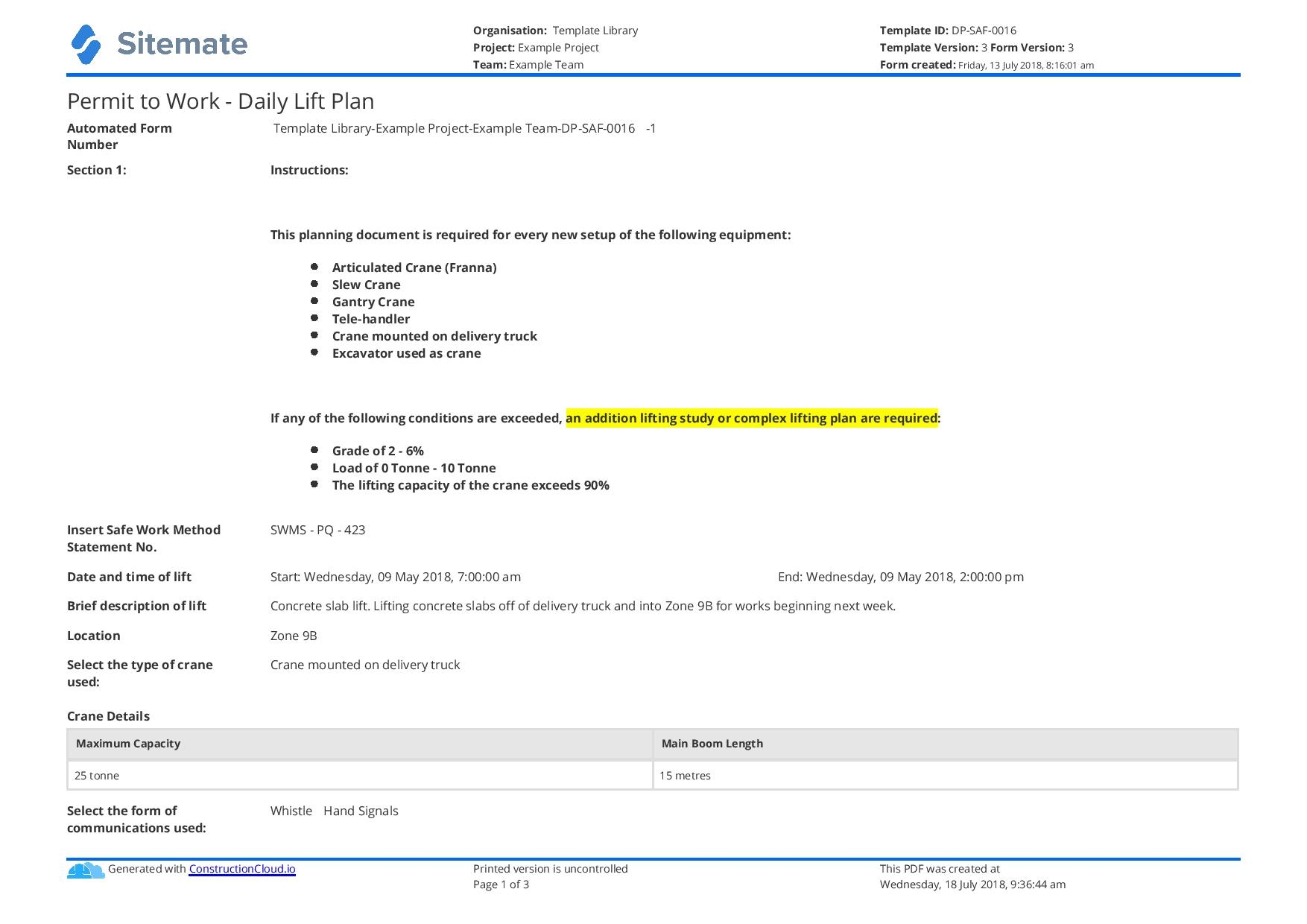Screen dimensions: 1307x924
Task: Click the Sitemate logo icon
Action: pos(86,45)
